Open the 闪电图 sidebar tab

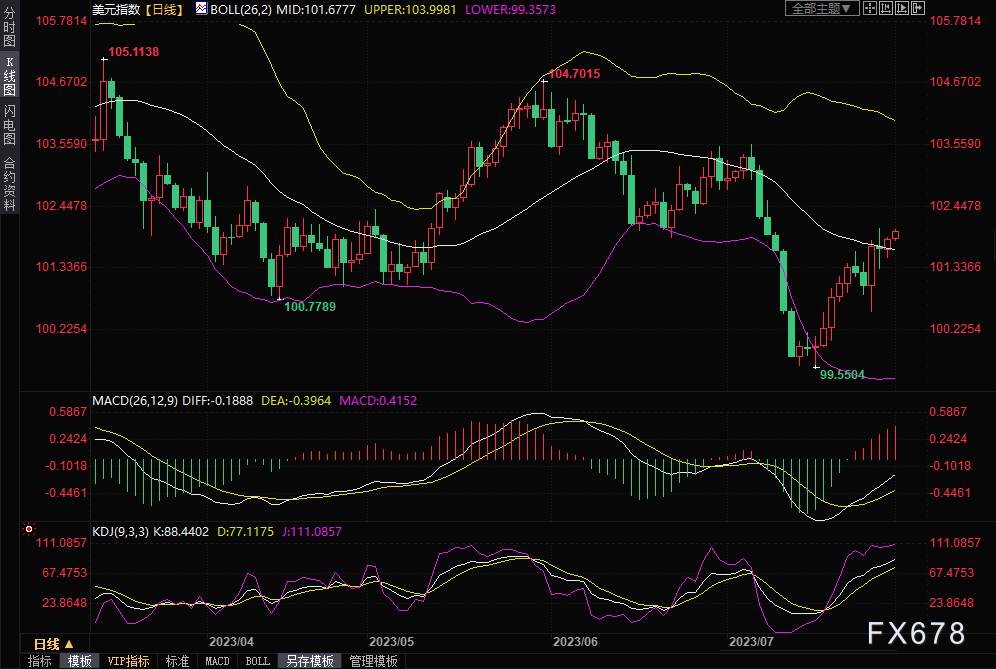tap(9, 125)
